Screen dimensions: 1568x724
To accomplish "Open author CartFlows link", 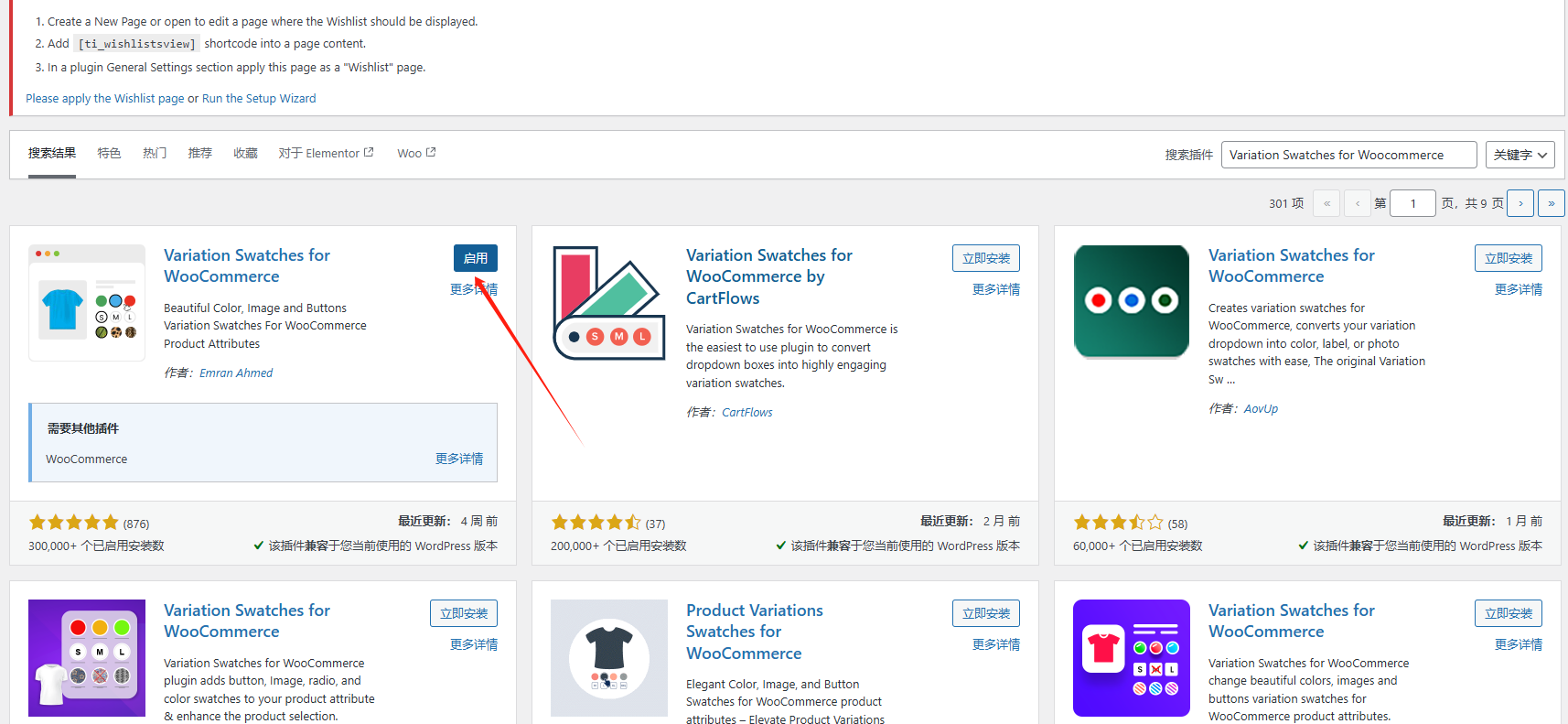I will (747, 413).
